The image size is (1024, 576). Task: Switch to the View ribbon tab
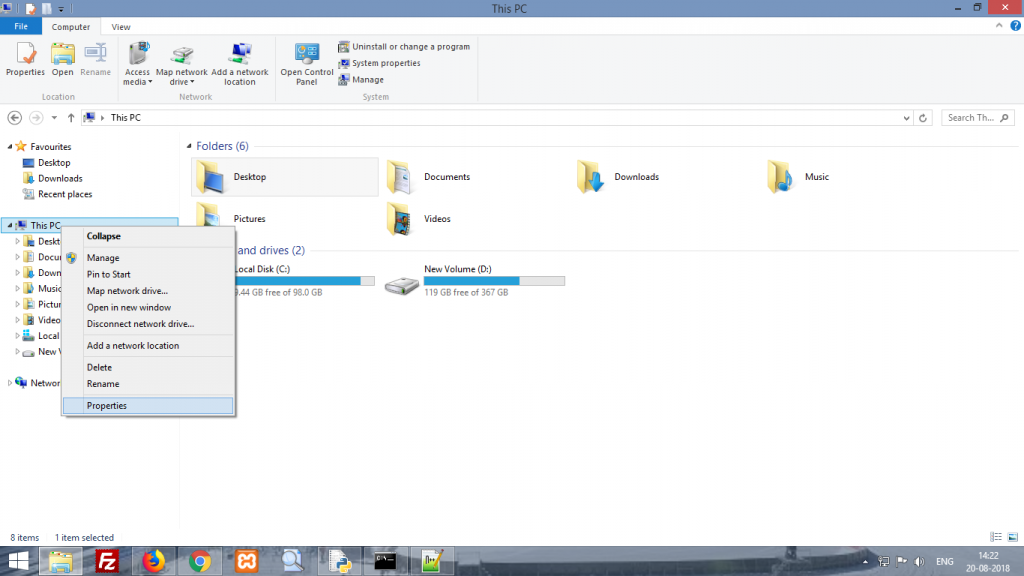pyautogui.click(x=120, y=27)
